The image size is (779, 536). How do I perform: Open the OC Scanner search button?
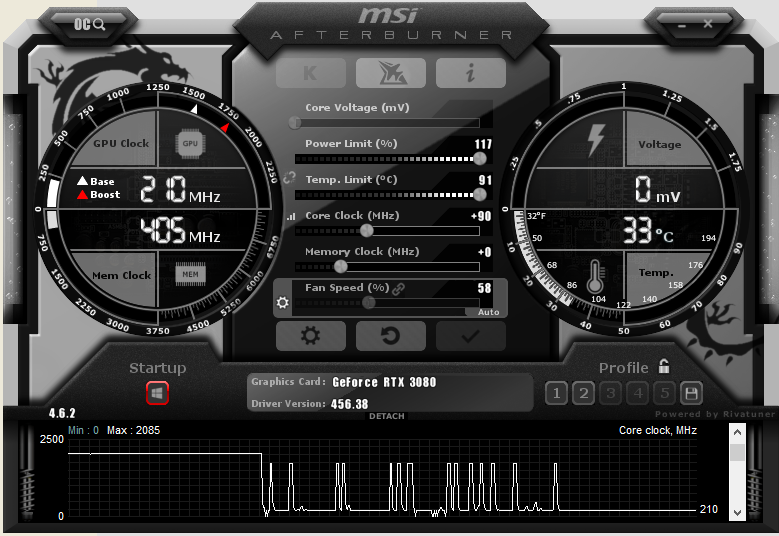click(89, 24)
